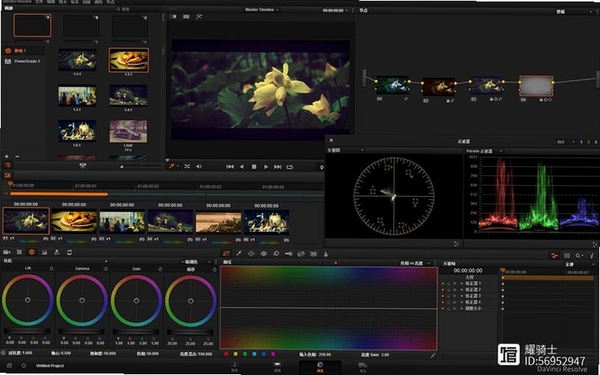Image resolution: width=600 pixels, height=375 pixels.
Task: Switch viewer to split-screen icon
Action: point(186,16)
